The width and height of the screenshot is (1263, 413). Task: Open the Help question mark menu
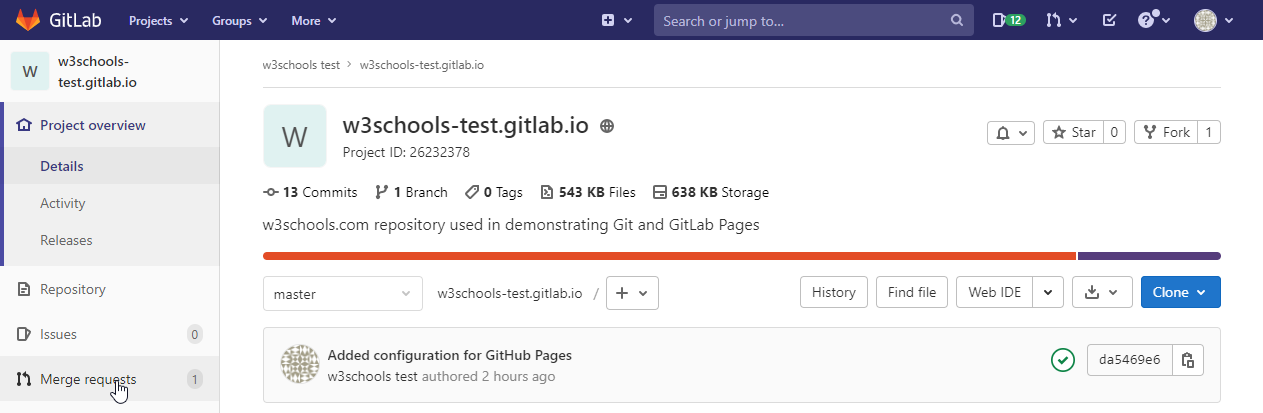tap(1153, 20)
